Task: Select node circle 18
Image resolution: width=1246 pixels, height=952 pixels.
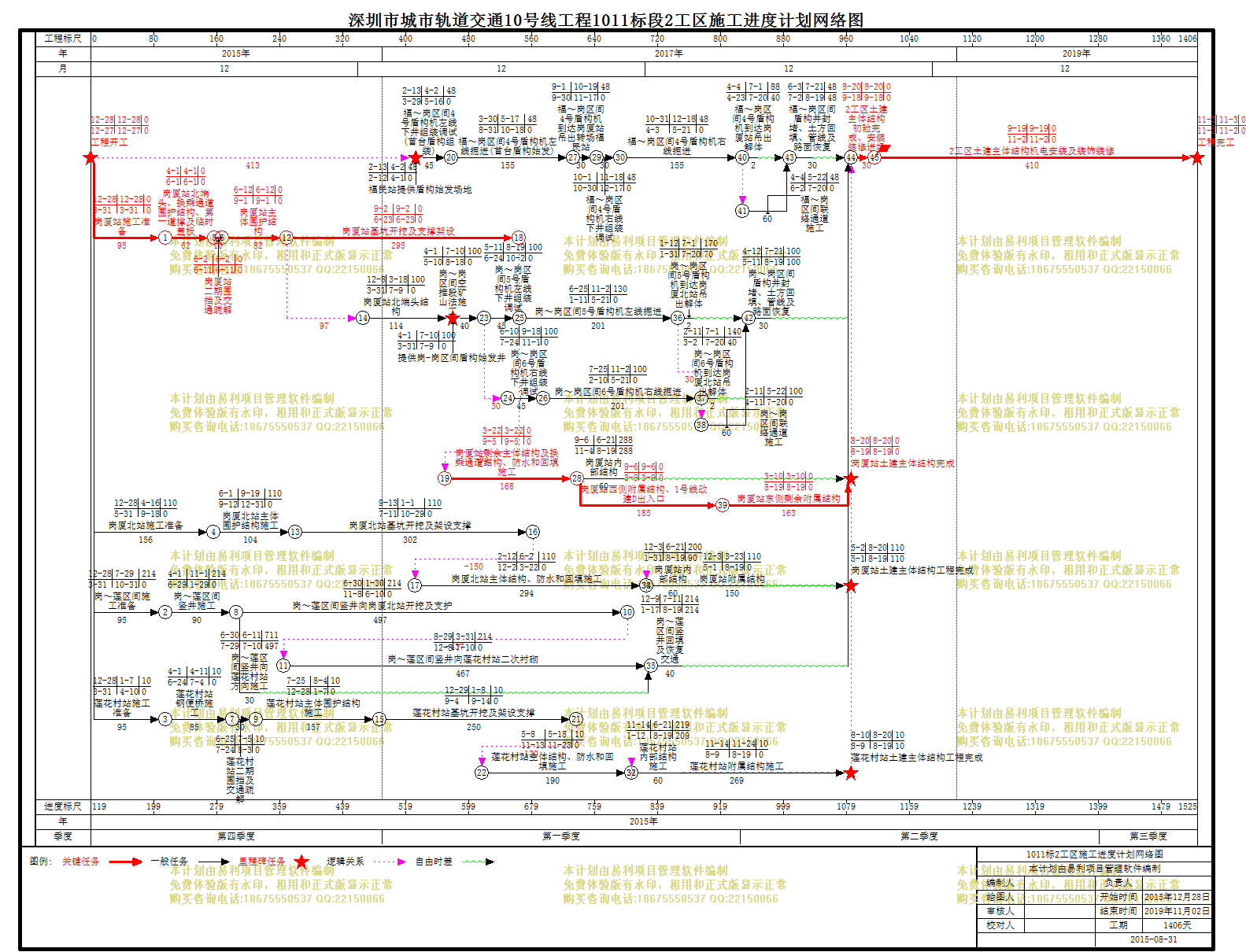Action: pos(519,237)
